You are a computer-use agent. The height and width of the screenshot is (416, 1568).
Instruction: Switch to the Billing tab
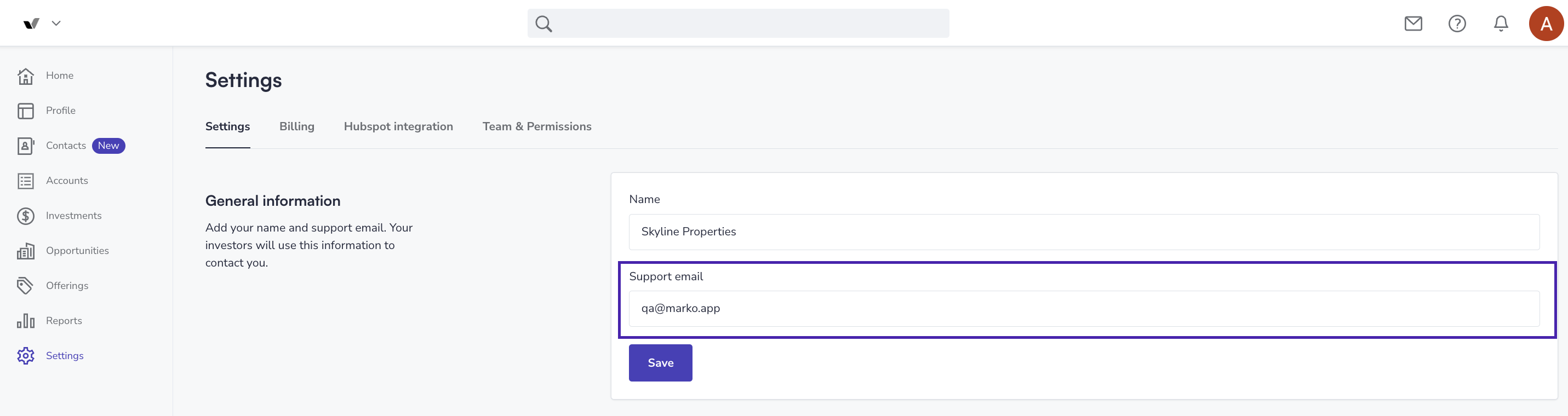(x=297, y=126)
